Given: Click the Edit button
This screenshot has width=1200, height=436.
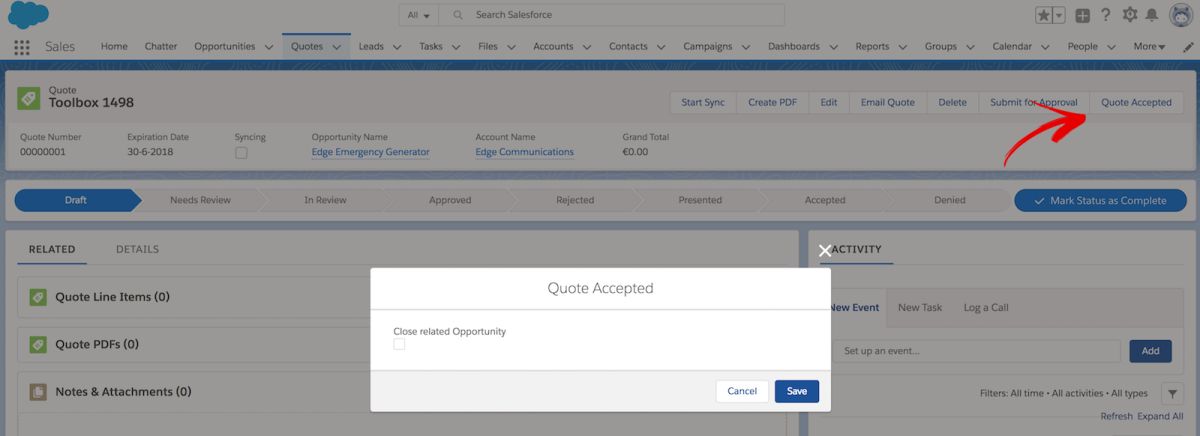Looking at the screenshot, I should [829, 102].
